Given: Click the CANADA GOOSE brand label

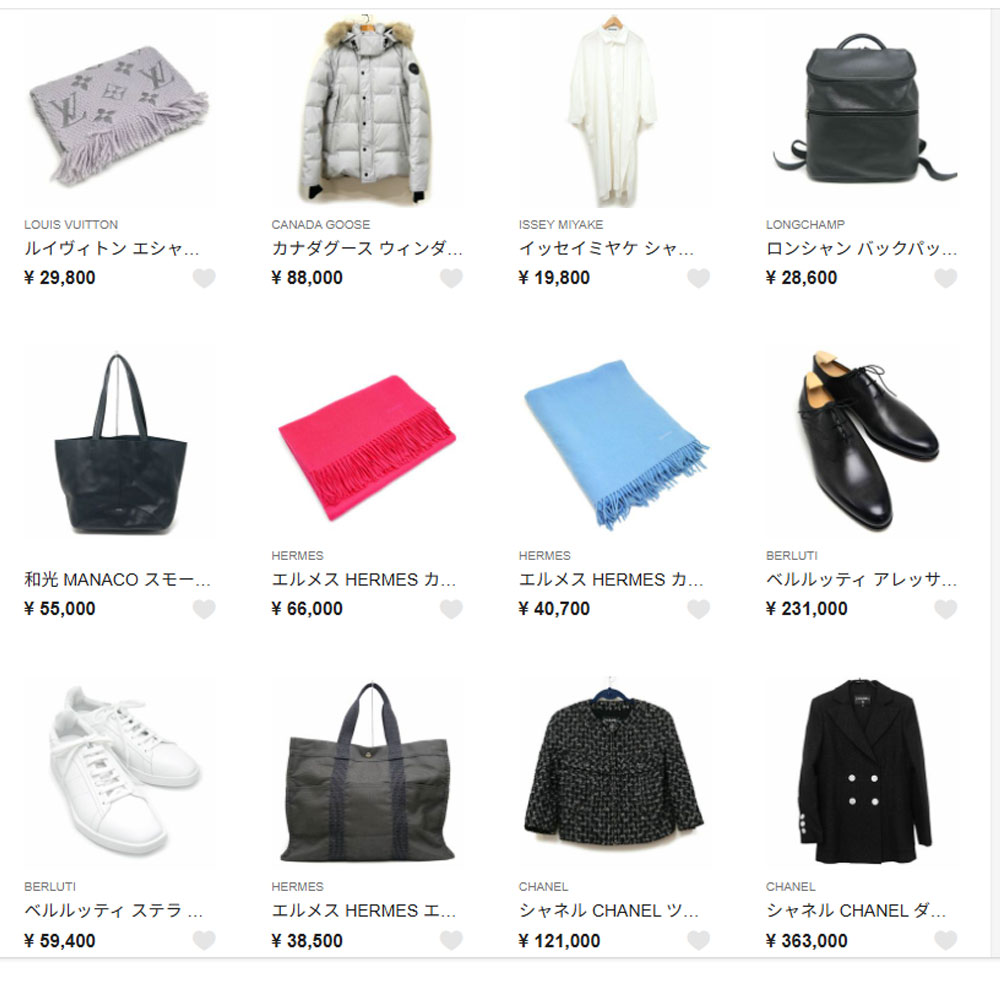Looking at the screenshot, I should click(x=321, y=224).
